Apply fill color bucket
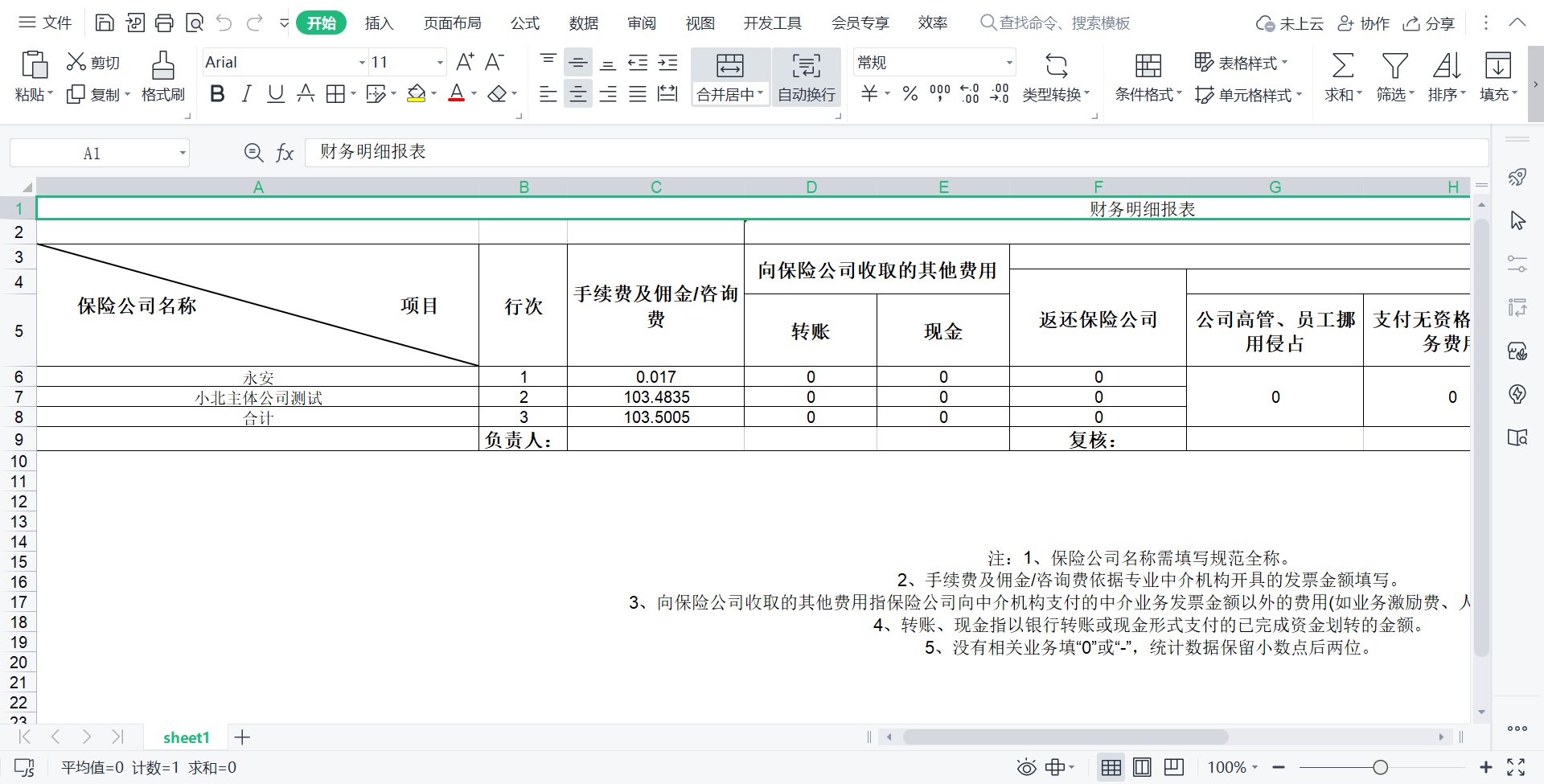Image resolution: width=1544 pixels, height=784 pixels. click(416, 94)
